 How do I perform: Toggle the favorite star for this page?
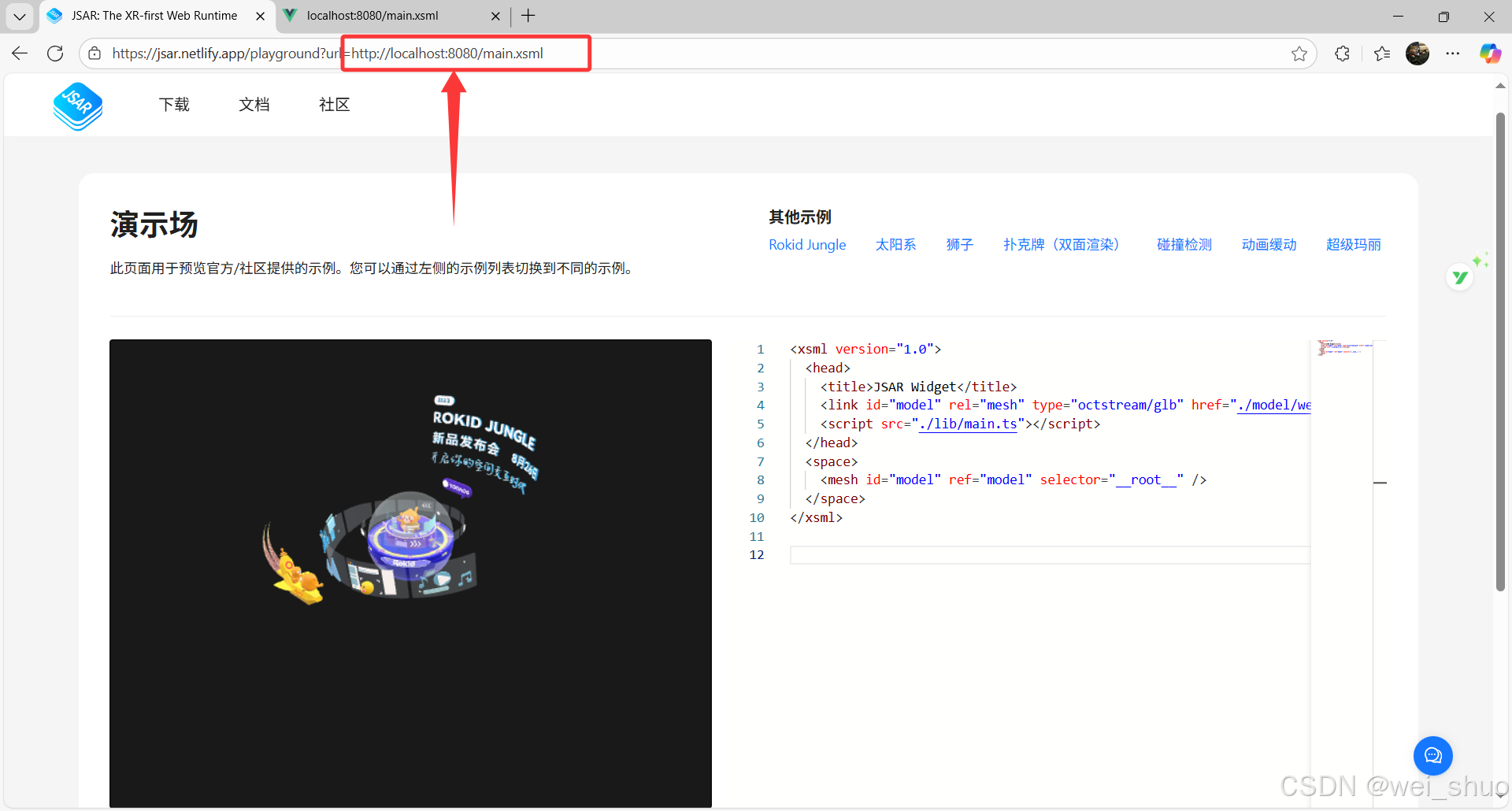point(1300,53)
